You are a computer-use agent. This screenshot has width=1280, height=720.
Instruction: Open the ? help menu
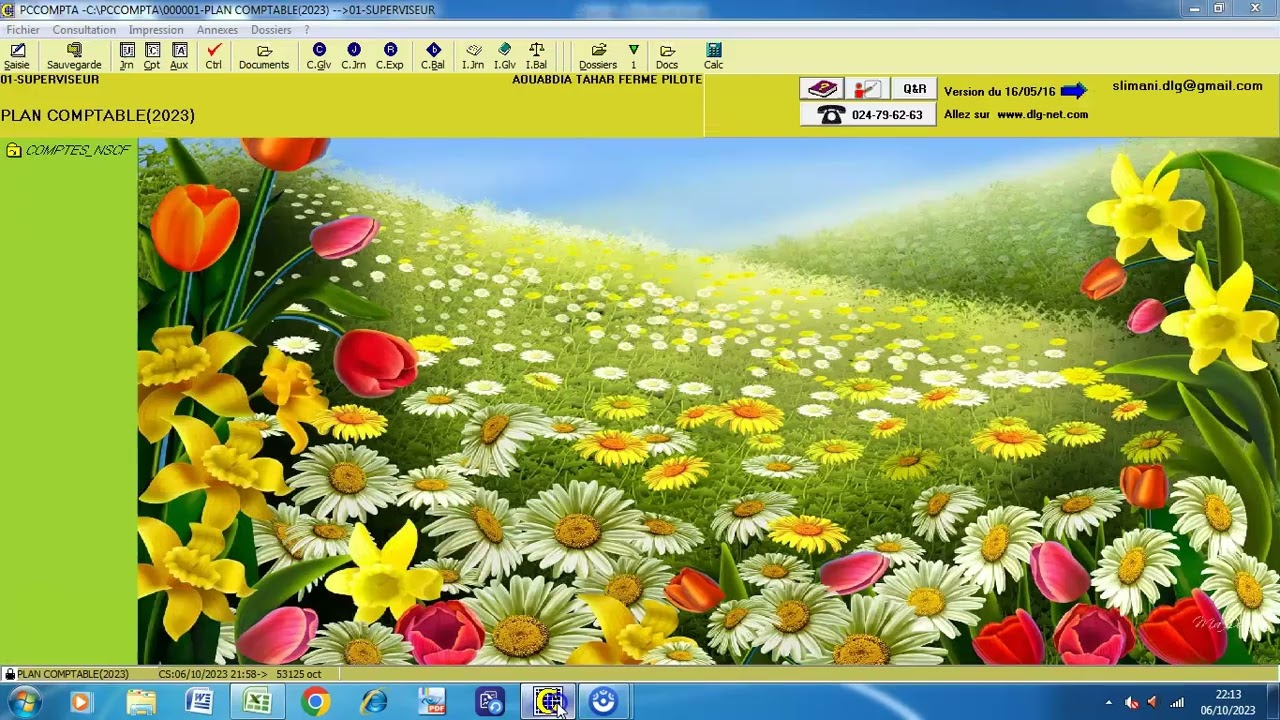307,30
